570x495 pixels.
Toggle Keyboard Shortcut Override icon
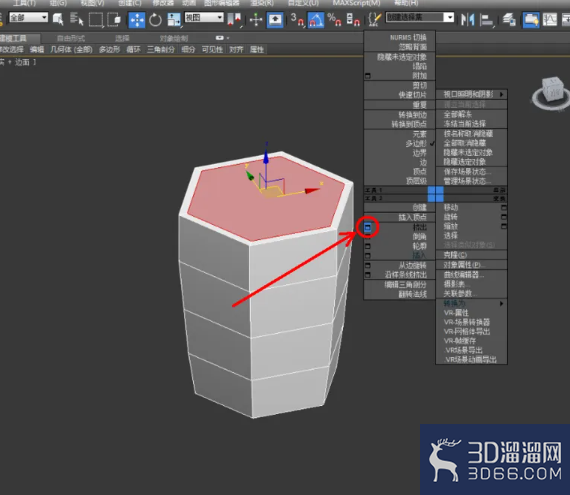pos(275,20)
